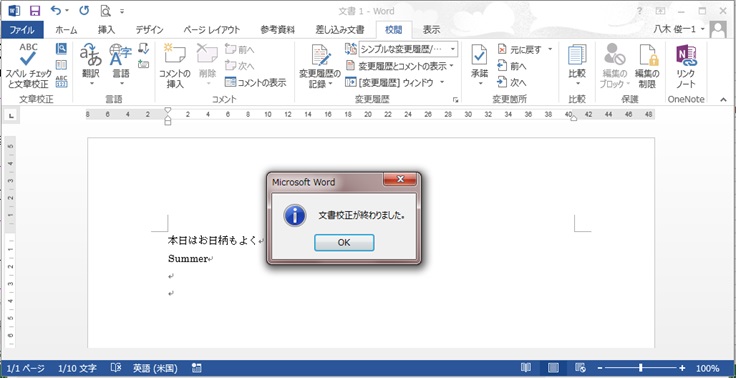Switch to the デザイン tab
This screenshot has height=379, width=739.
point(149,30)
